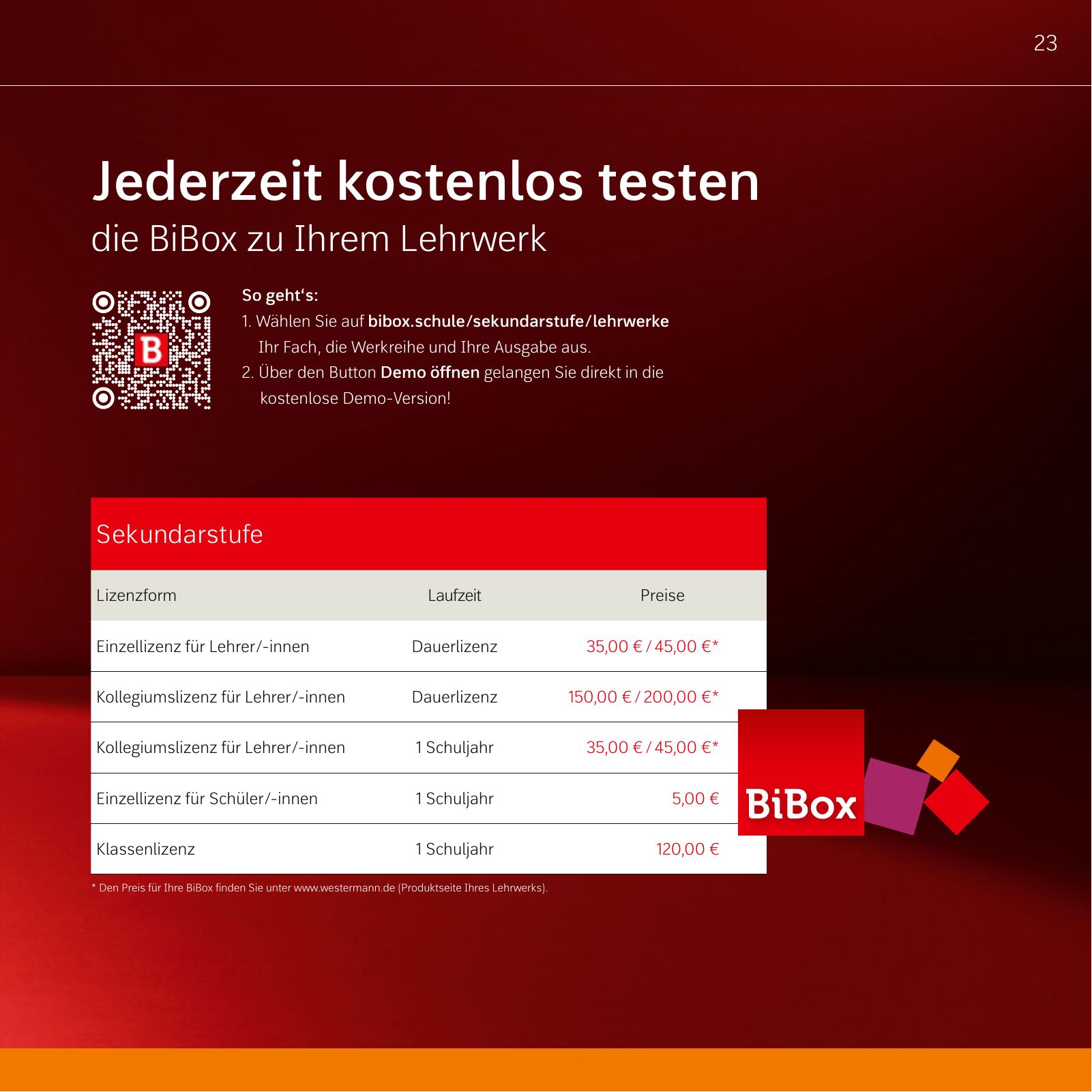Click the 'So geht's:' heading
Screen dimensions: 1092x1092
280,295
